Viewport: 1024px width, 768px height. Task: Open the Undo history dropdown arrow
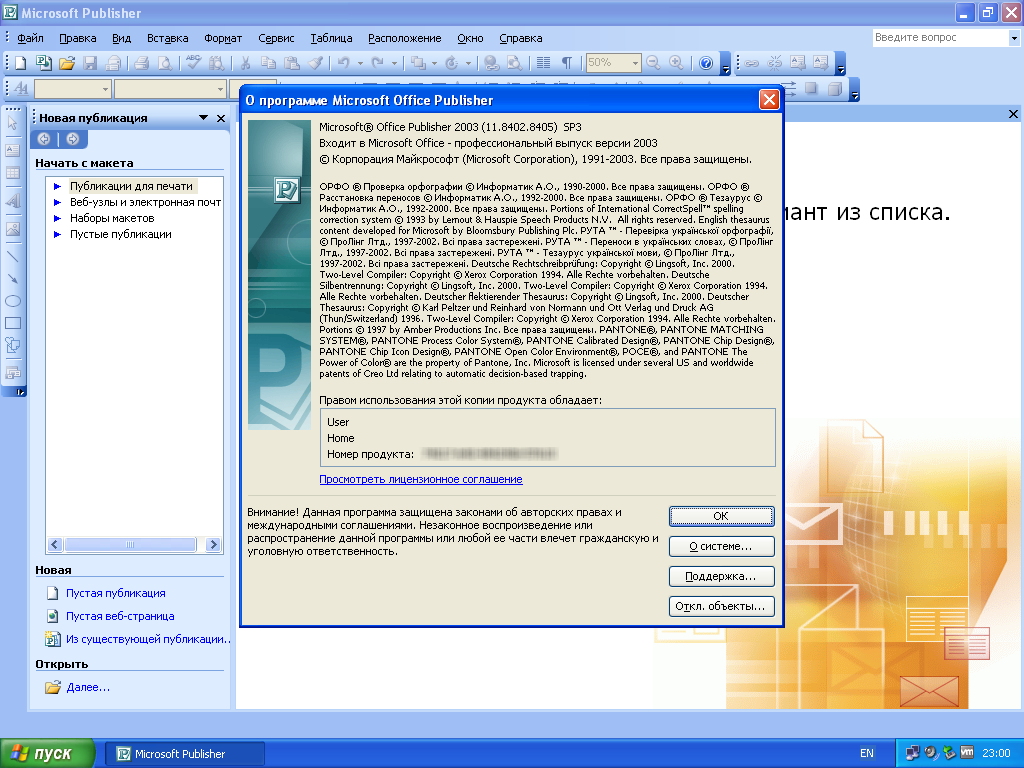tap(360, 63)
